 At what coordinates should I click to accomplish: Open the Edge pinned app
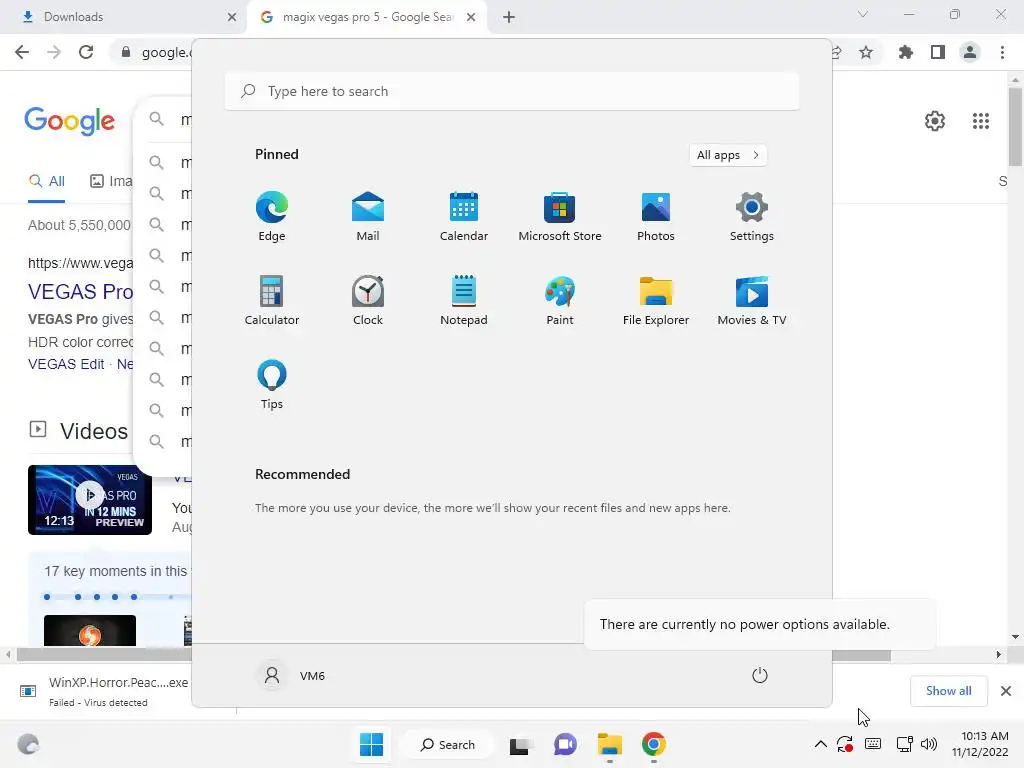click(x=272, y=216)
